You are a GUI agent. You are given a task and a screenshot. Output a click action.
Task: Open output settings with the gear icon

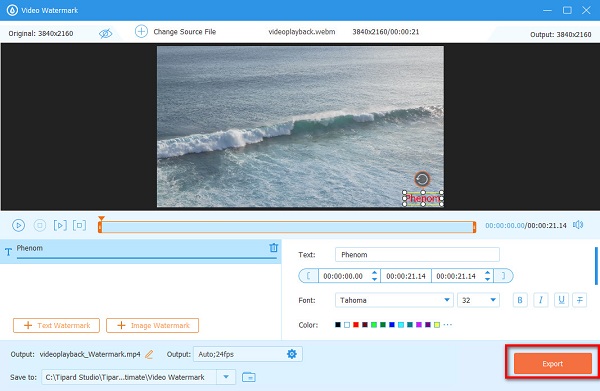point(292,354)
